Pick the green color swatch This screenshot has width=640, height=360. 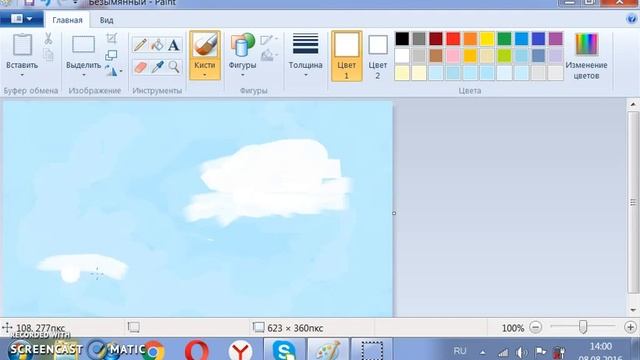(x=504, y=39)
